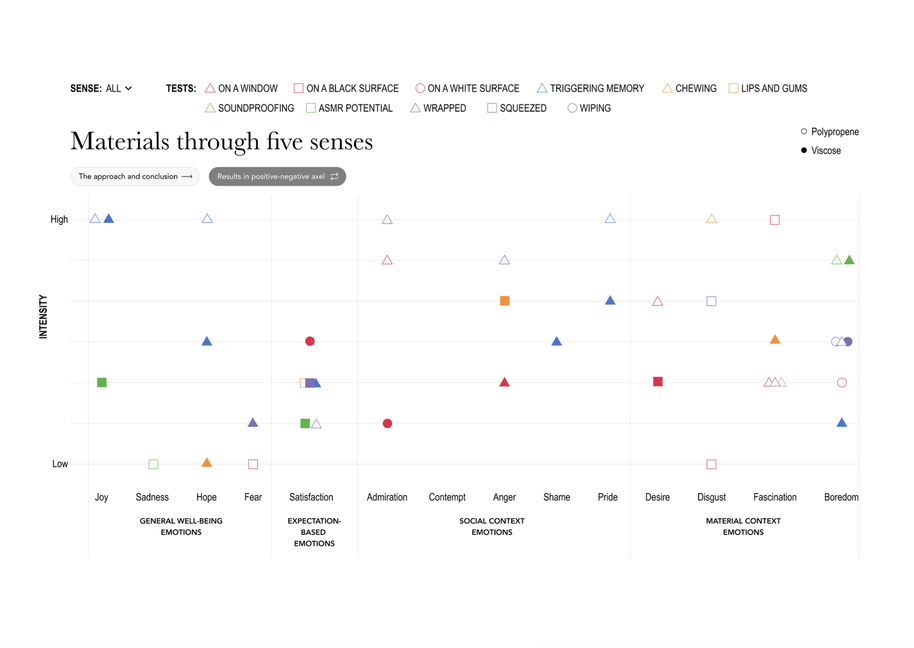Open The approach and conclusion link
The height and width of the screenshot is (648, 914).
click(x=135, y=177)
